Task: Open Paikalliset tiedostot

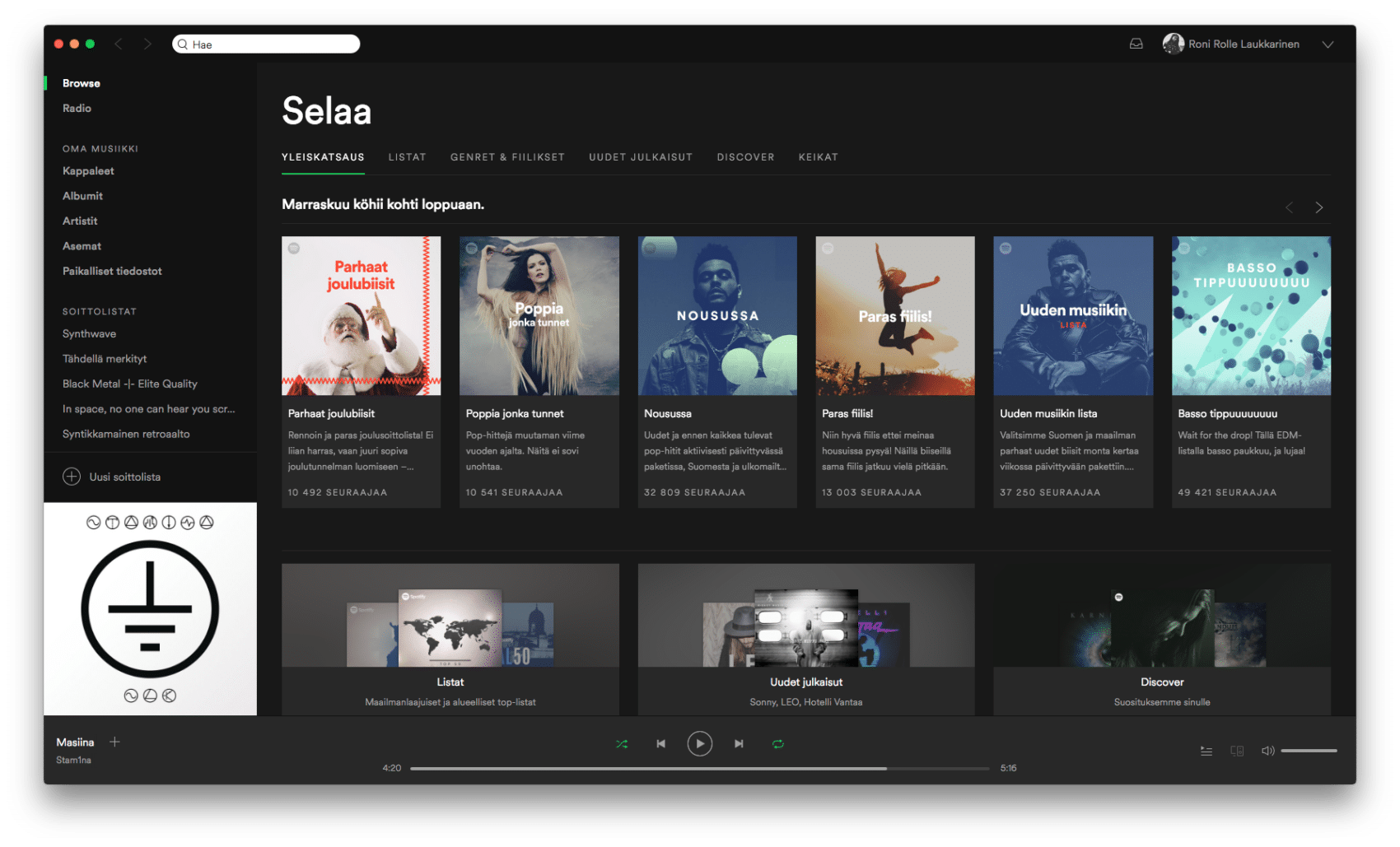Action: (112, 271)
